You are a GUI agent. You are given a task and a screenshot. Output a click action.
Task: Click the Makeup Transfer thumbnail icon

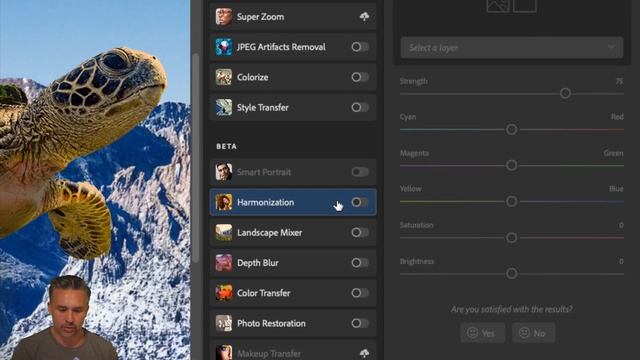tap(224, 353)
